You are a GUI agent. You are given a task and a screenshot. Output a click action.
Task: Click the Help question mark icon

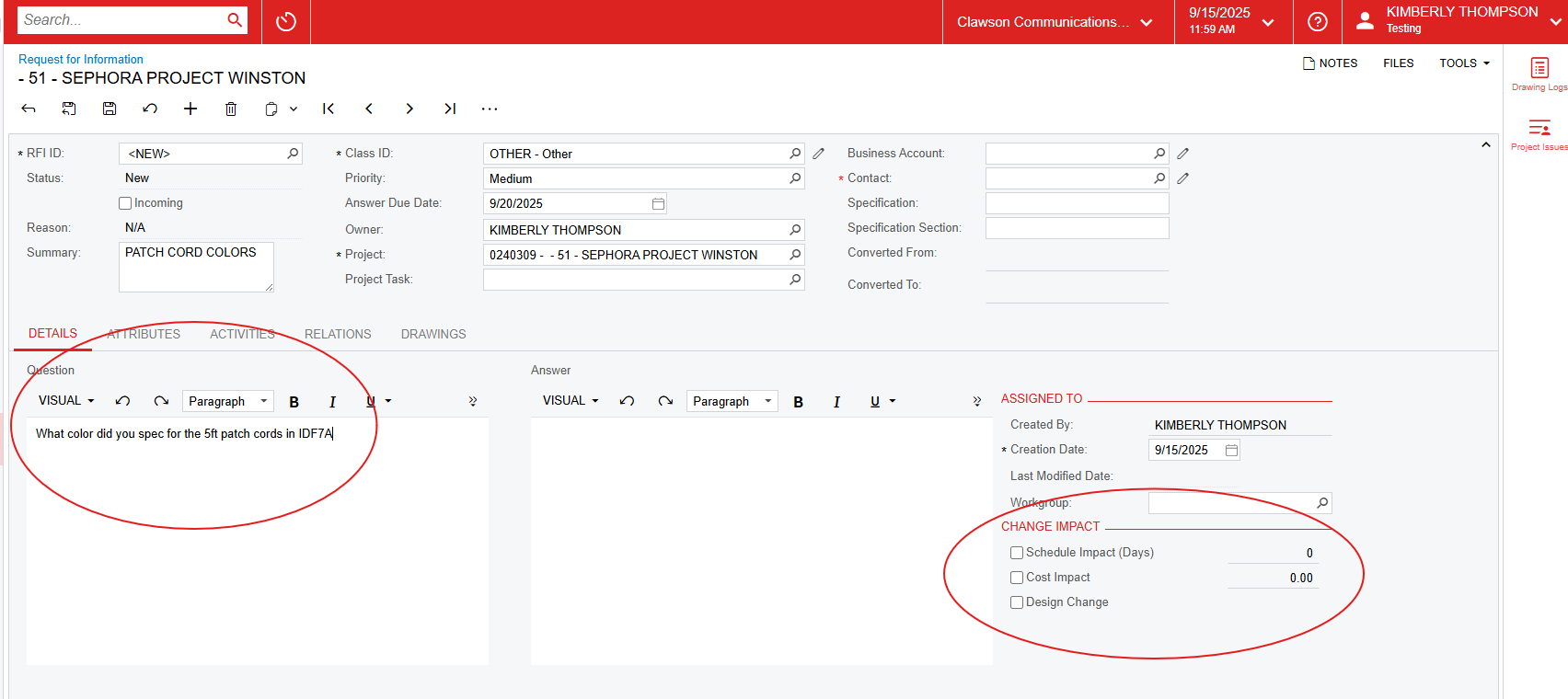(1318, 21)
